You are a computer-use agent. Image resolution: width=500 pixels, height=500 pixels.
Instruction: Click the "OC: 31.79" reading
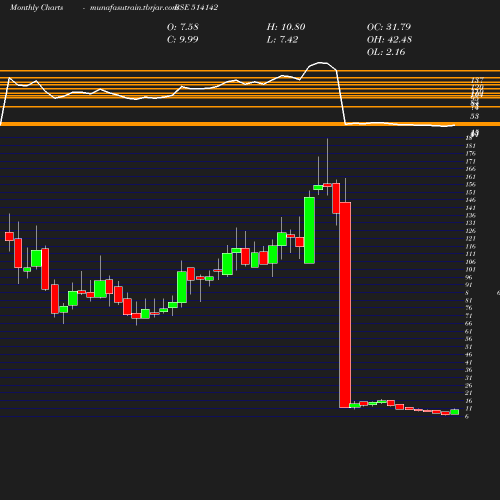click(x=389, y=27)
